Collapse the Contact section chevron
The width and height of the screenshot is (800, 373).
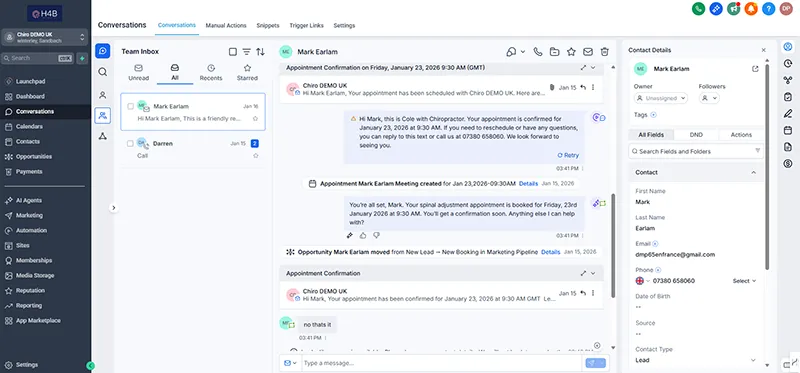(x=754, y=172)
